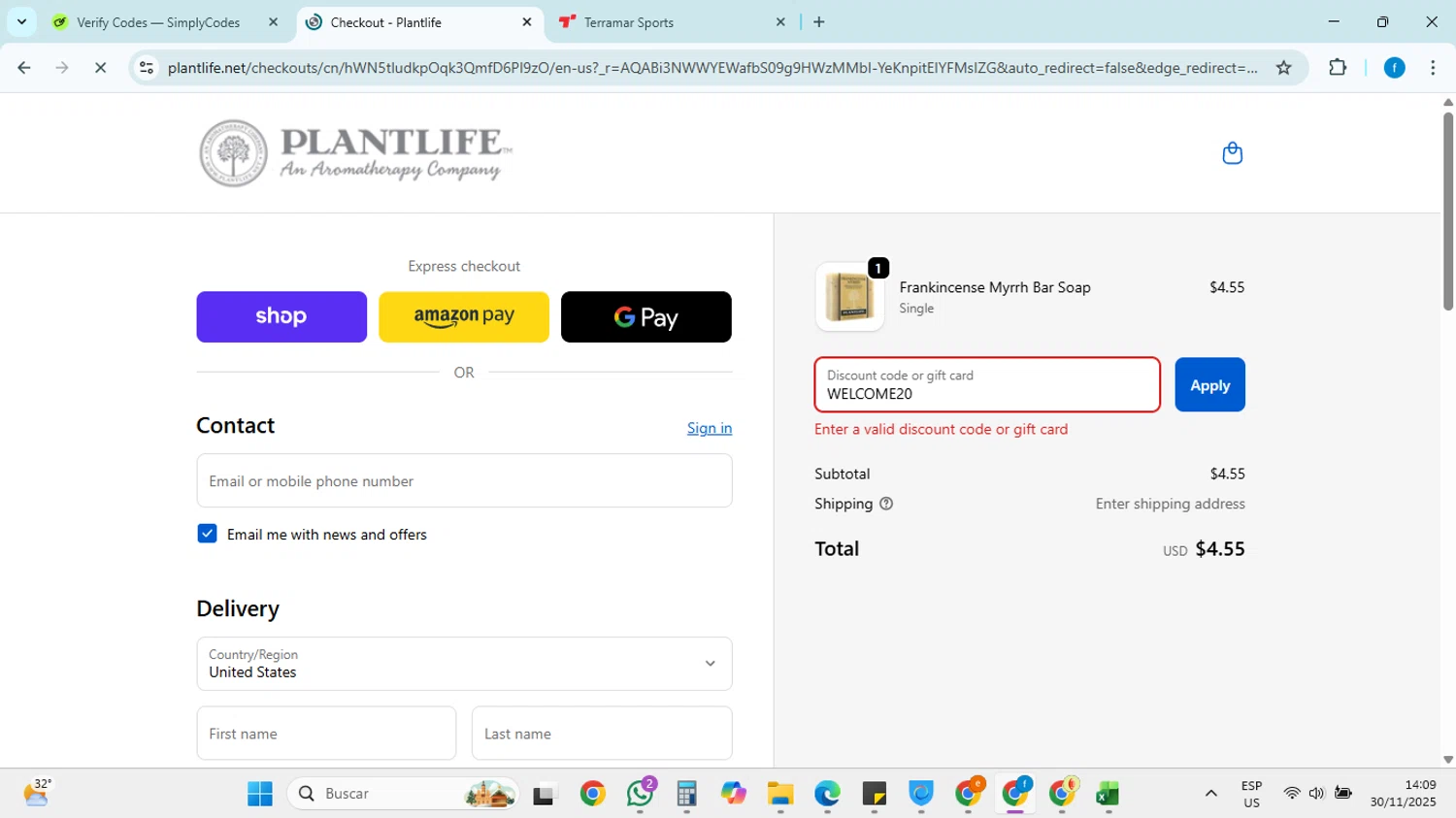Image resolution: width=1456 pixels, height=818 pixels.
Task: Click the Sign in link
Action: (710, 428)
